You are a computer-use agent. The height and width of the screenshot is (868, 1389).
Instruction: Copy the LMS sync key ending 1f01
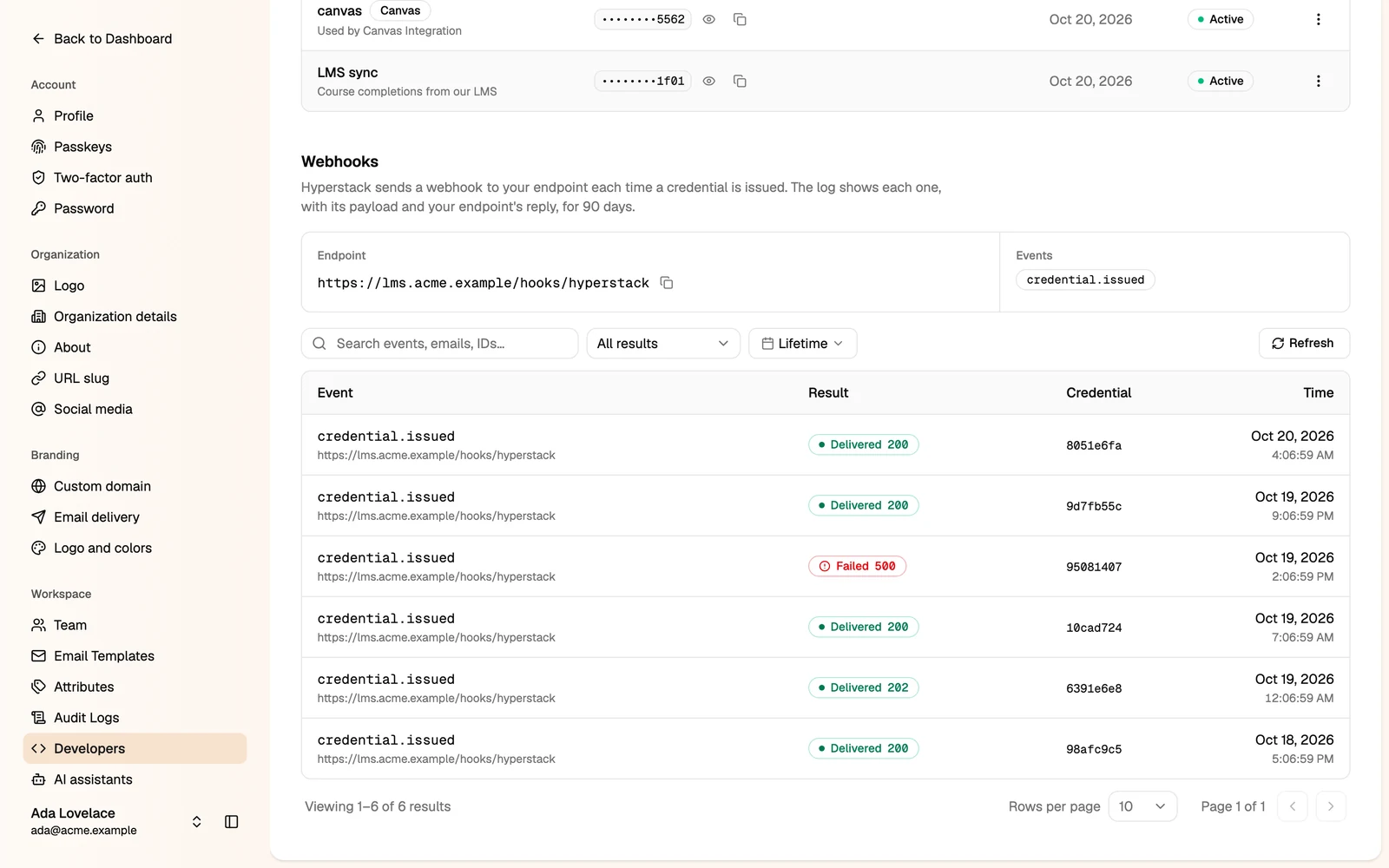click(x=740, y=81)
